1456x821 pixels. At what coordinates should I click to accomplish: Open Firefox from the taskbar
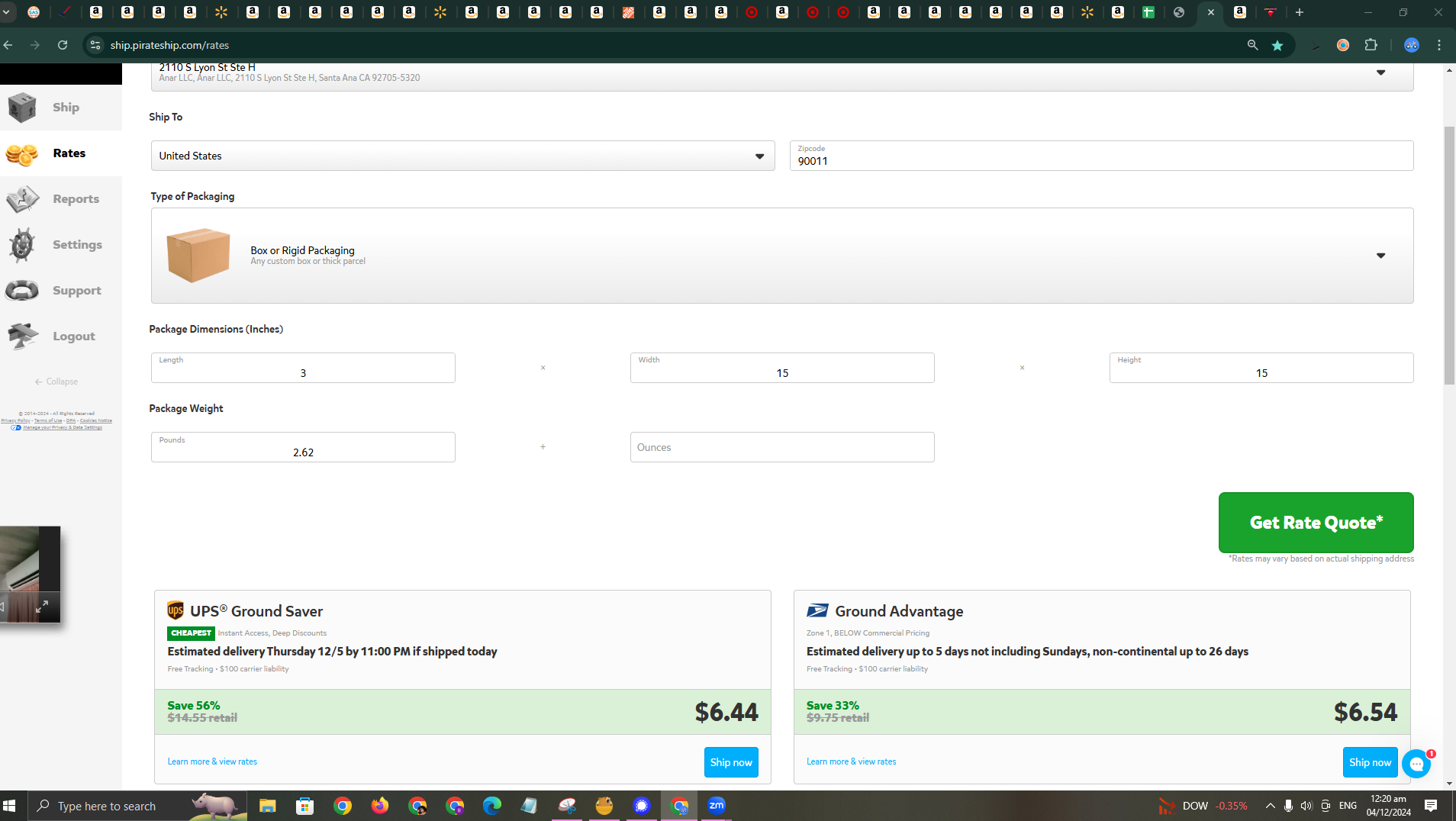pyautogui.click(x=380, y=806)
